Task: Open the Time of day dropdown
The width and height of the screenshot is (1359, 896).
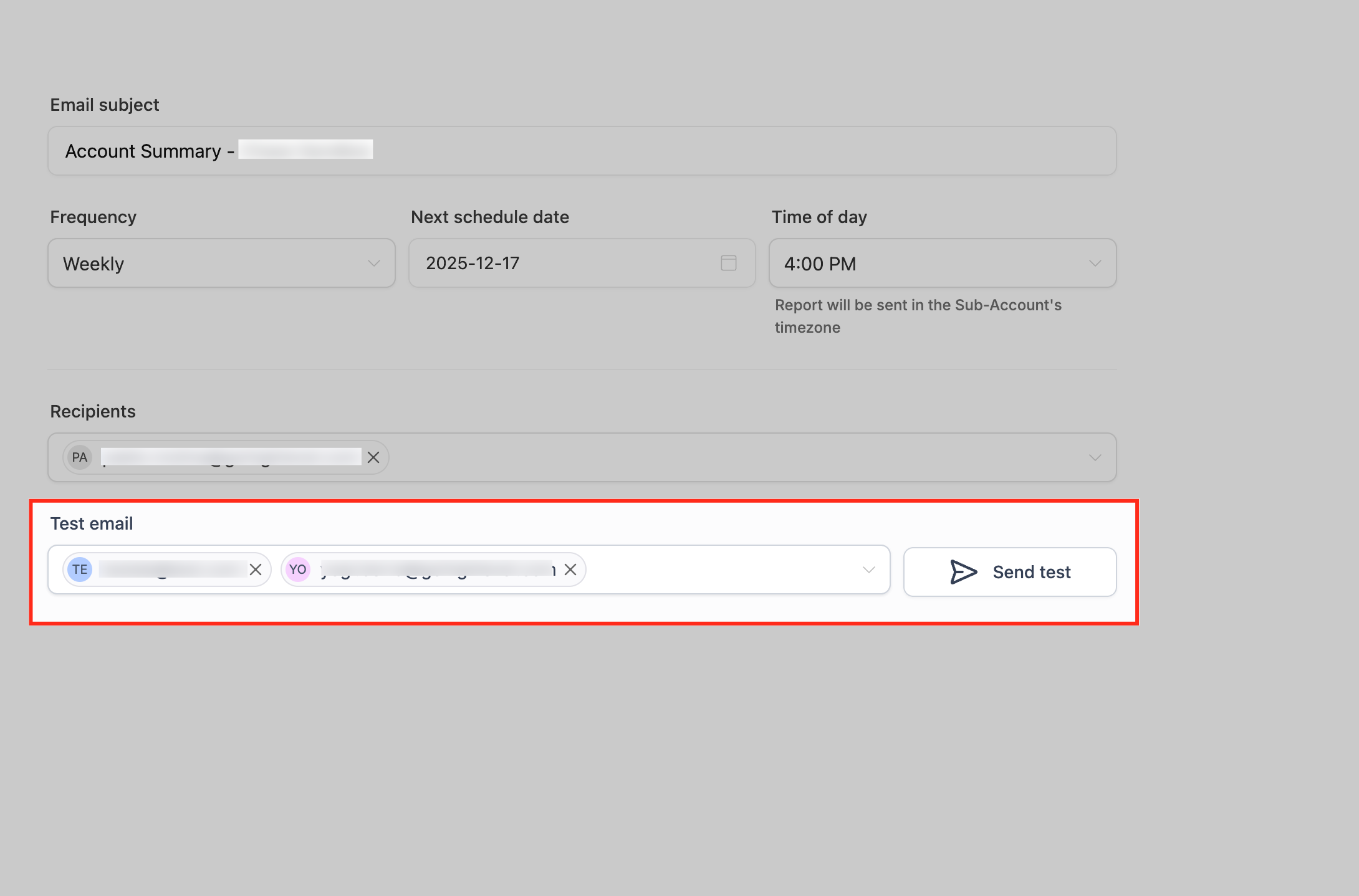Action: [x=941, y=263]
